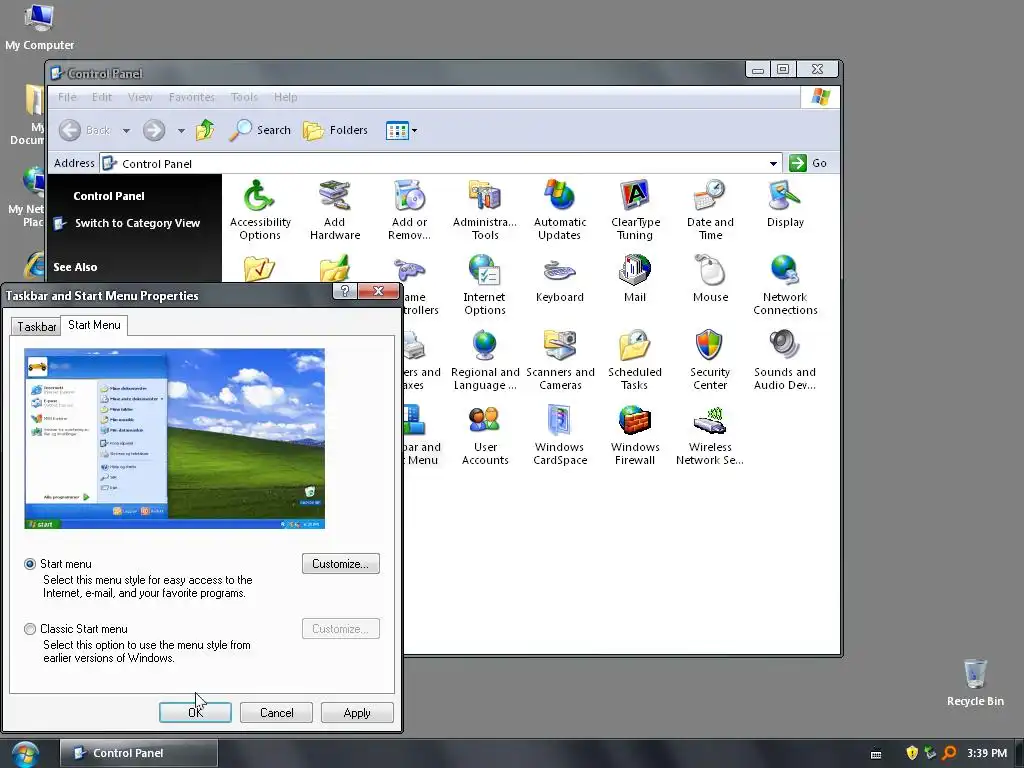The height and width of the screenshot is (768, 1024).
Task: Open the Help menu
Action: click(285, 97)
